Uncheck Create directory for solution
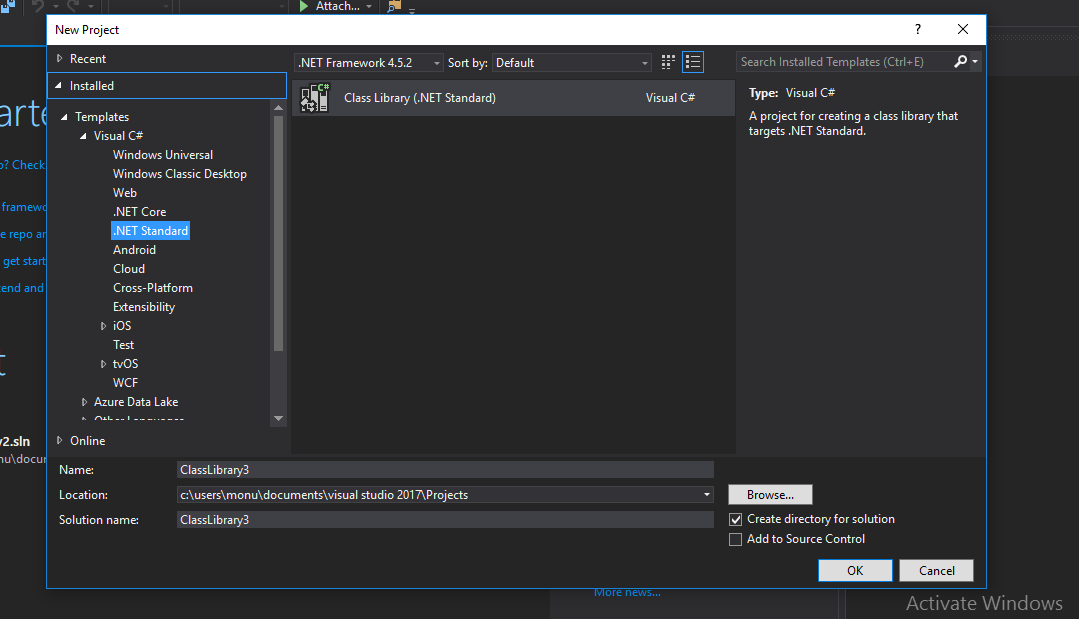Image resolution: width=1079 pixels, height=619 pixels. click(x=735, y=519)
